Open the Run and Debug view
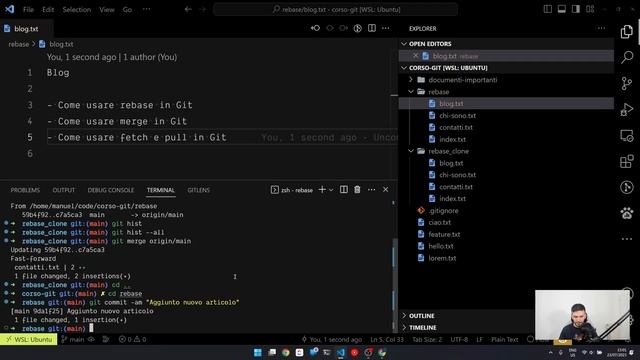Screen dimensions: 640x360 click(x=627, y=109)
